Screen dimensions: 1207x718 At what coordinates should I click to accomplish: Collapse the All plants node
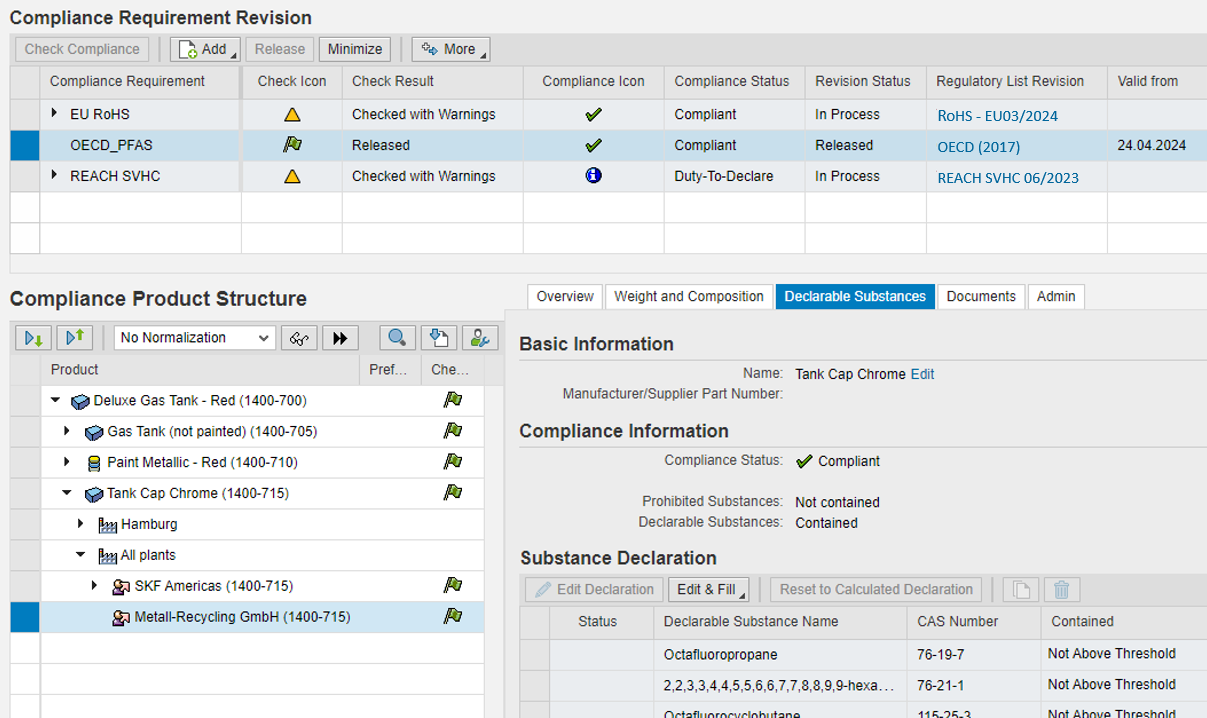pyautogui.click(x=82, y=555)
